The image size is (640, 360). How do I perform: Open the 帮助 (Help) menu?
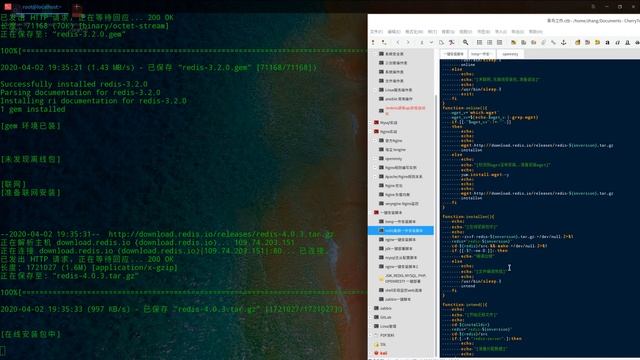[536, 31]
